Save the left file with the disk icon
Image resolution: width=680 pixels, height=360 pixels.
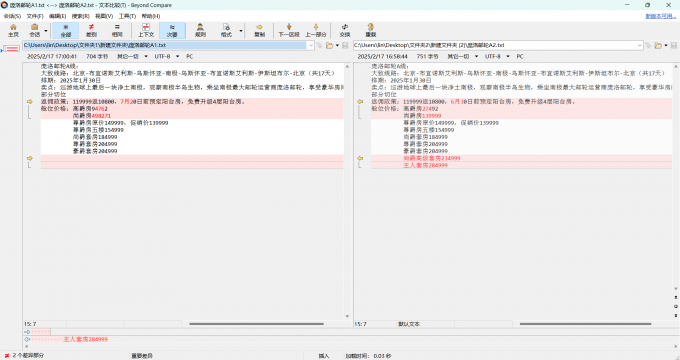tap(345, 45)
